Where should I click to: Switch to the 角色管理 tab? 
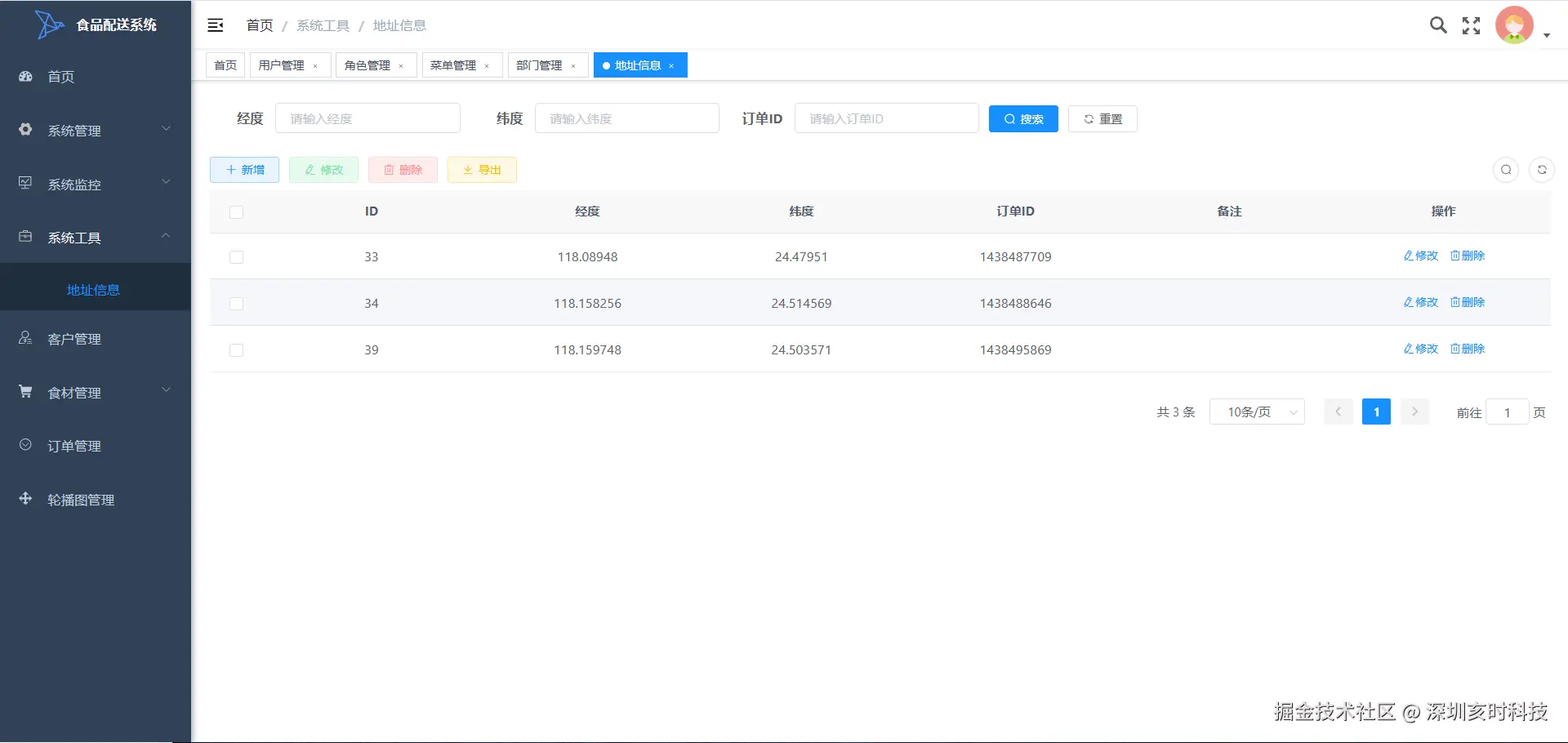(x=367, y=65)
